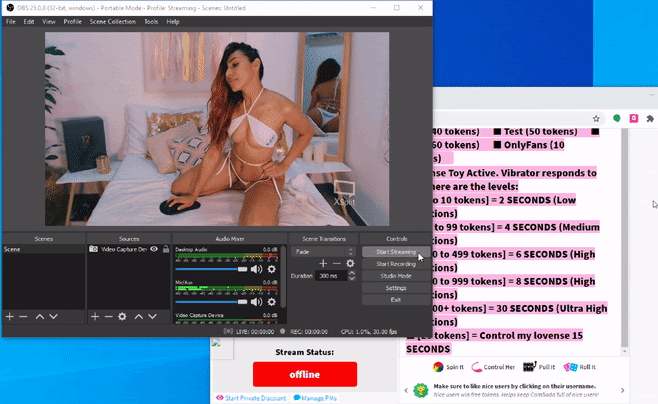Click the Roll It dice icon
The width and height of the screenshot is (658, 404).
tap(570, 367)
